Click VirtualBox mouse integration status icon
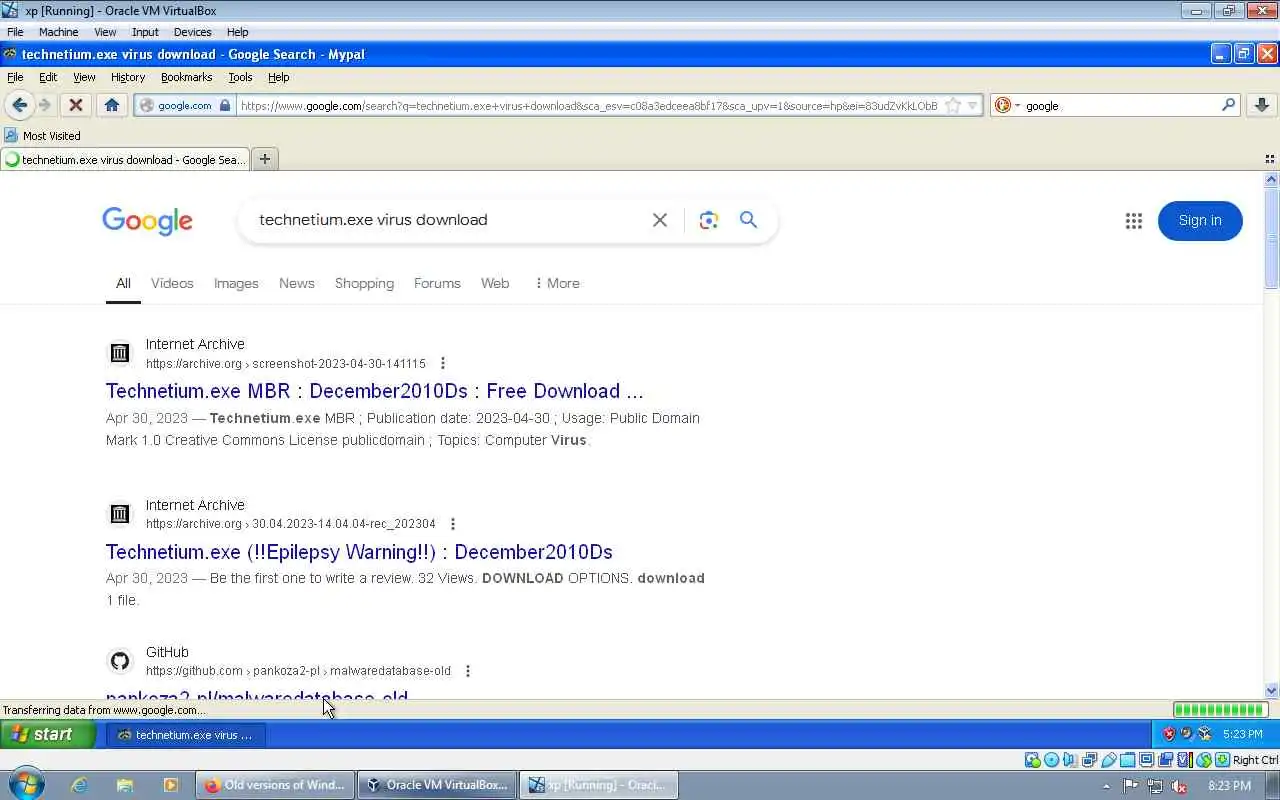The image size is (1280, 800). point(1204,760)
